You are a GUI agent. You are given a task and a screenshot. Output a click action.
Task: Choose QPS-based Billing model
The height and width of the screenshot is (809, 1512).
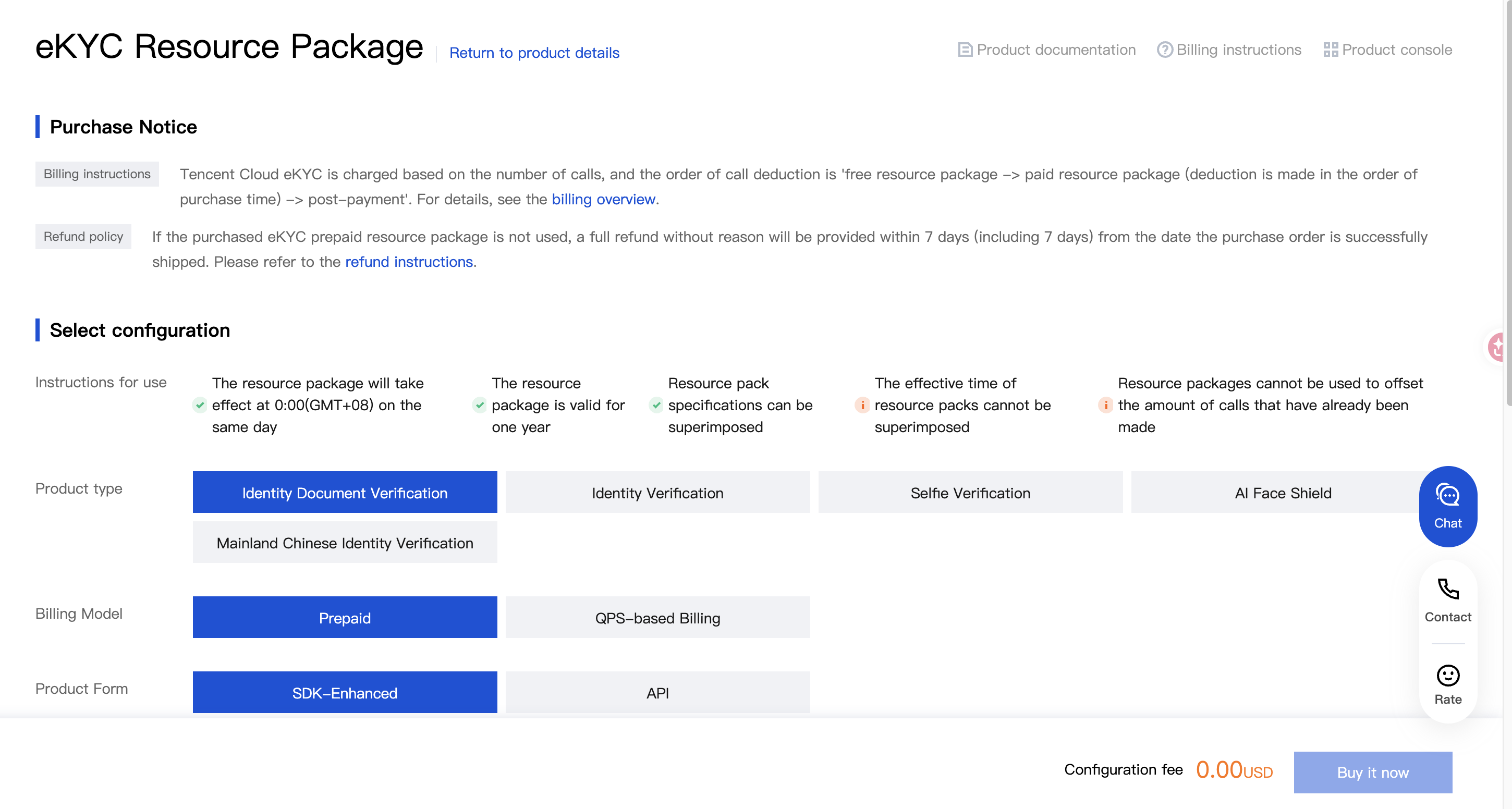(x=657, y=617)
